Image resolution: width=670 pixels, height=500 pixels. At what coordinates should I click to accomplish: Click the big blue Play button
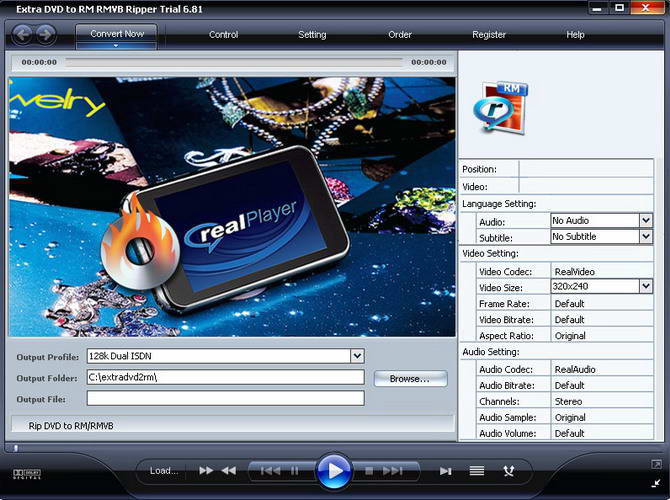334,471
